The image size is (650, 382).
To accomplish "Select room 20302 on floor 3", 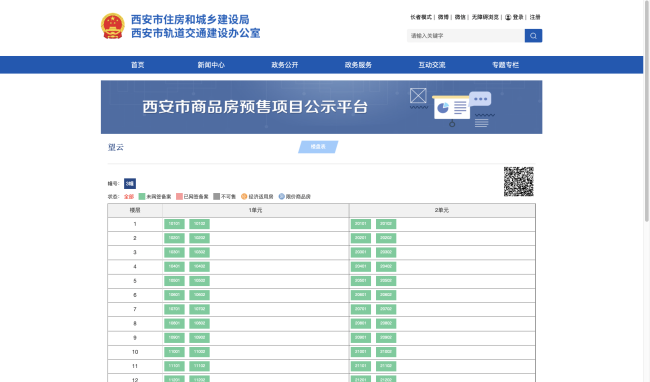I will pyautogui.click(x=386, y=252).
